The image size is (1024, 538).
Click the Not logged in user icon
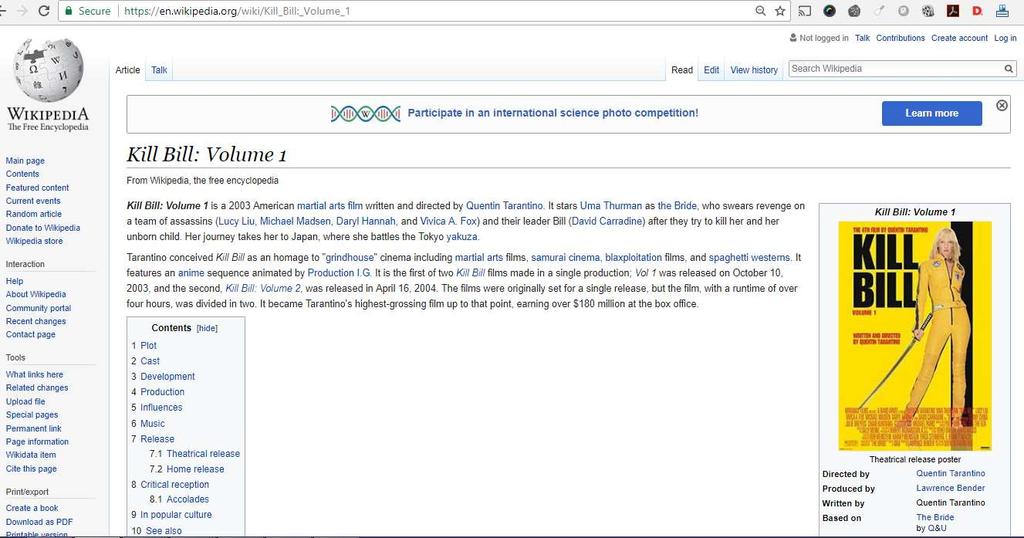click(x=793, y=38)
